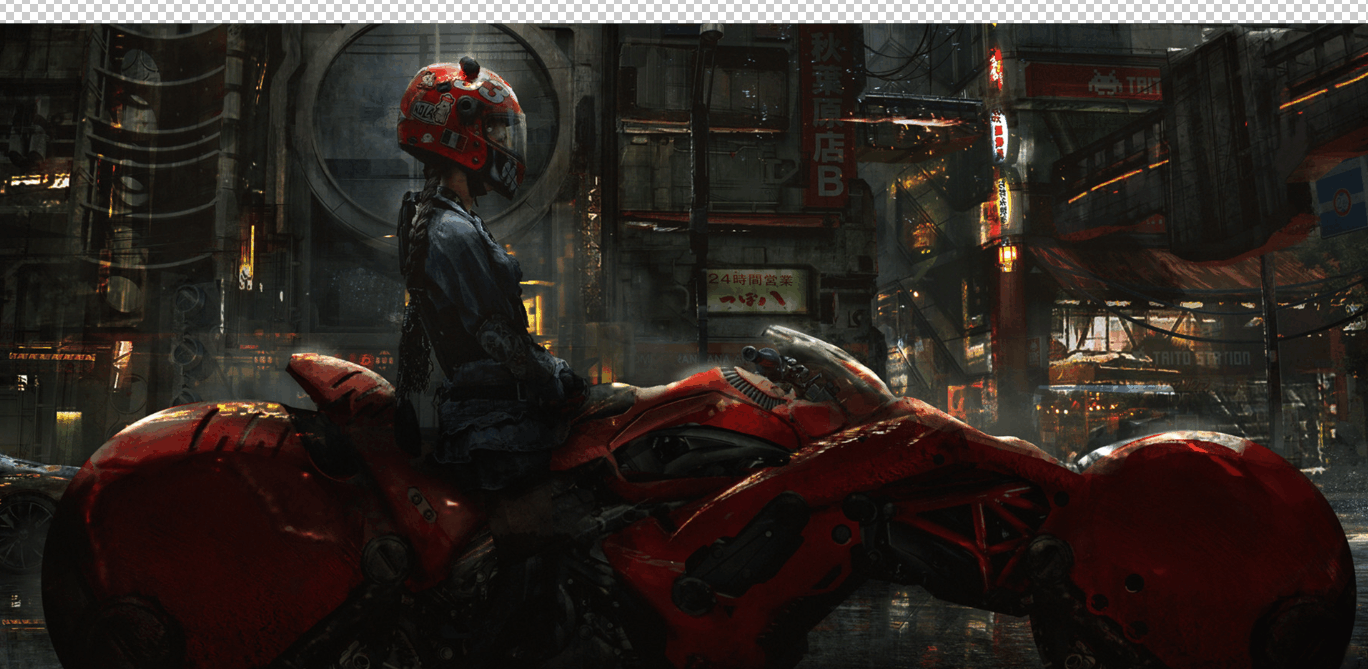Click the red vertical sign ending in 'B'
1368x669 pixels.
(x=827, y=117)
